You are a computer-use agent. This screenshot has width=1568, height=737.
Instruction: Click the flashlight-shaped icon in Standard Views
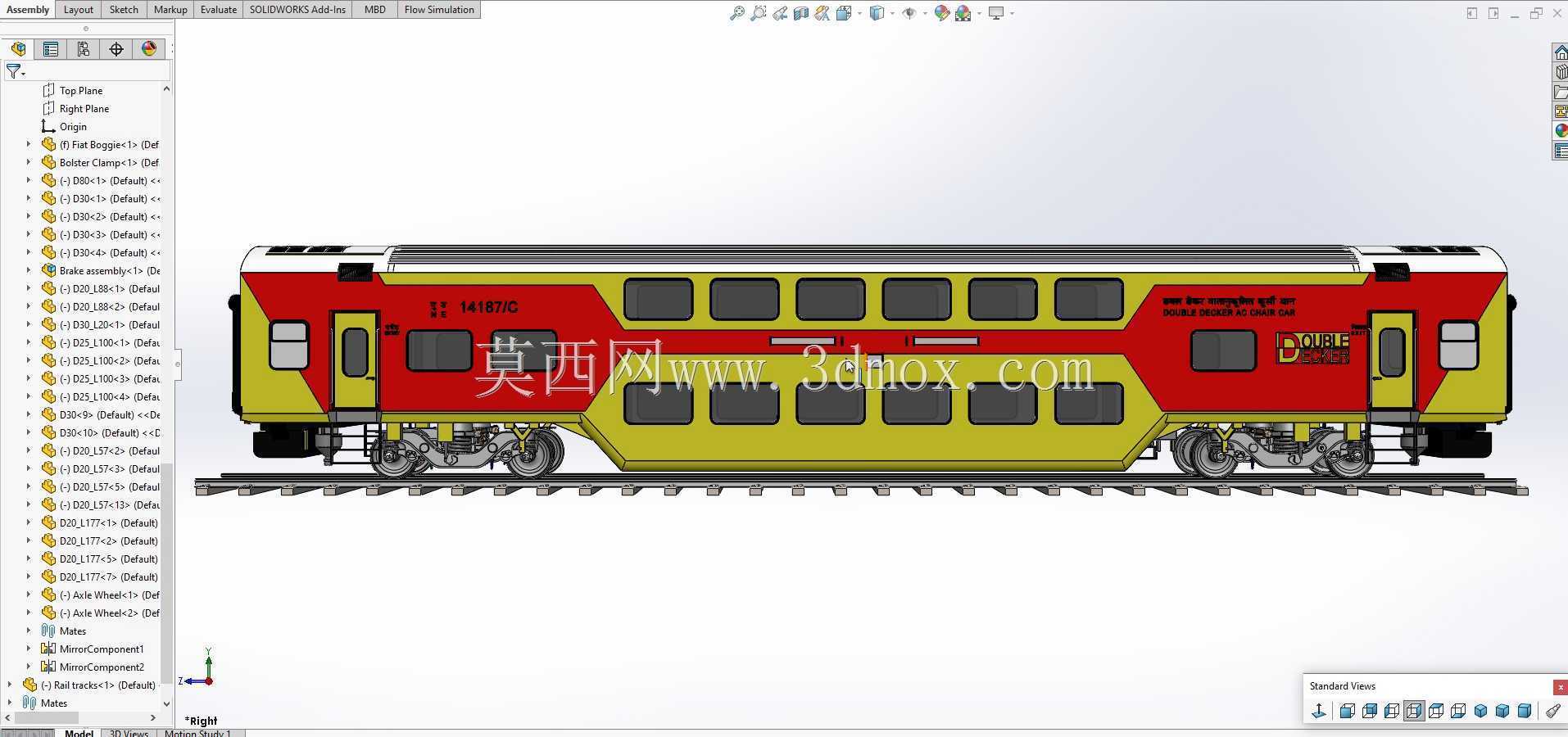point(1553,711)
